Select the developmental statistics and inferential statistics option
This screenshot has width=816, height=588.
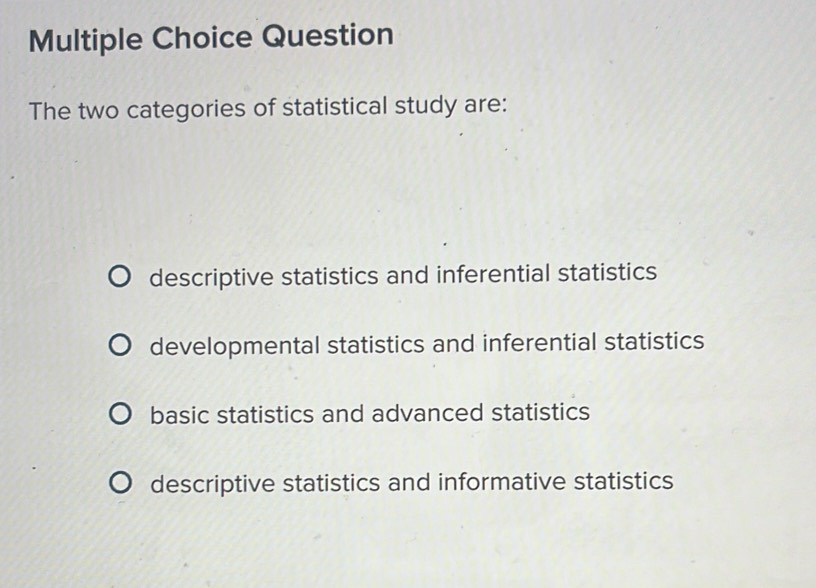(426, 342)
